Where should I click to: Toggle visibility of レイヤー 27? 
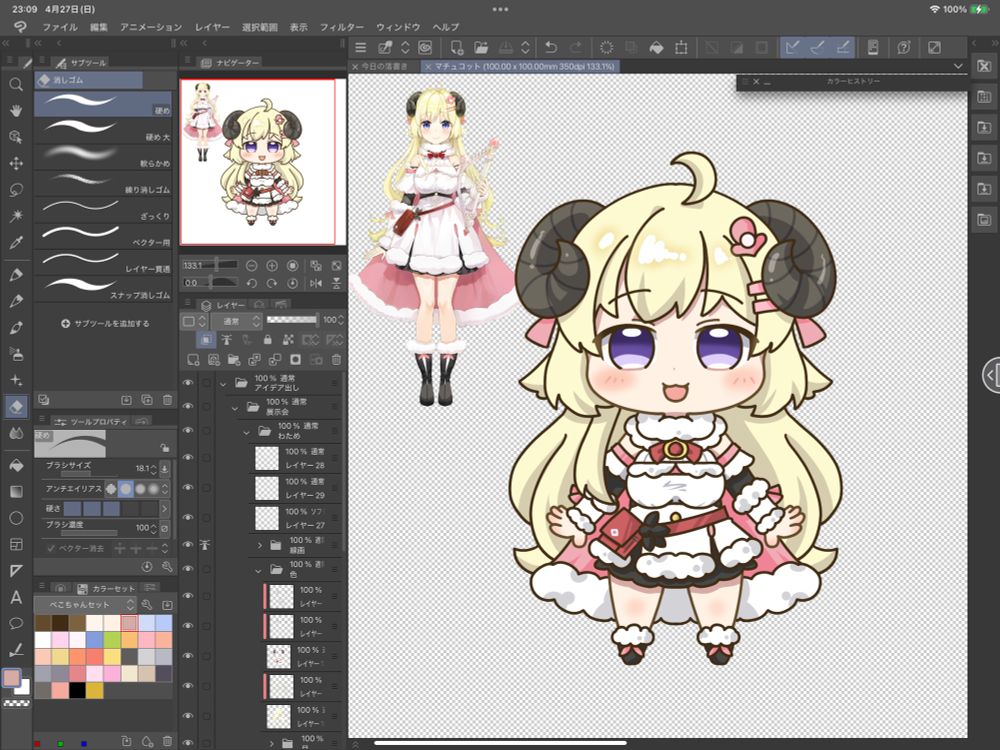[x=188, y=517]
